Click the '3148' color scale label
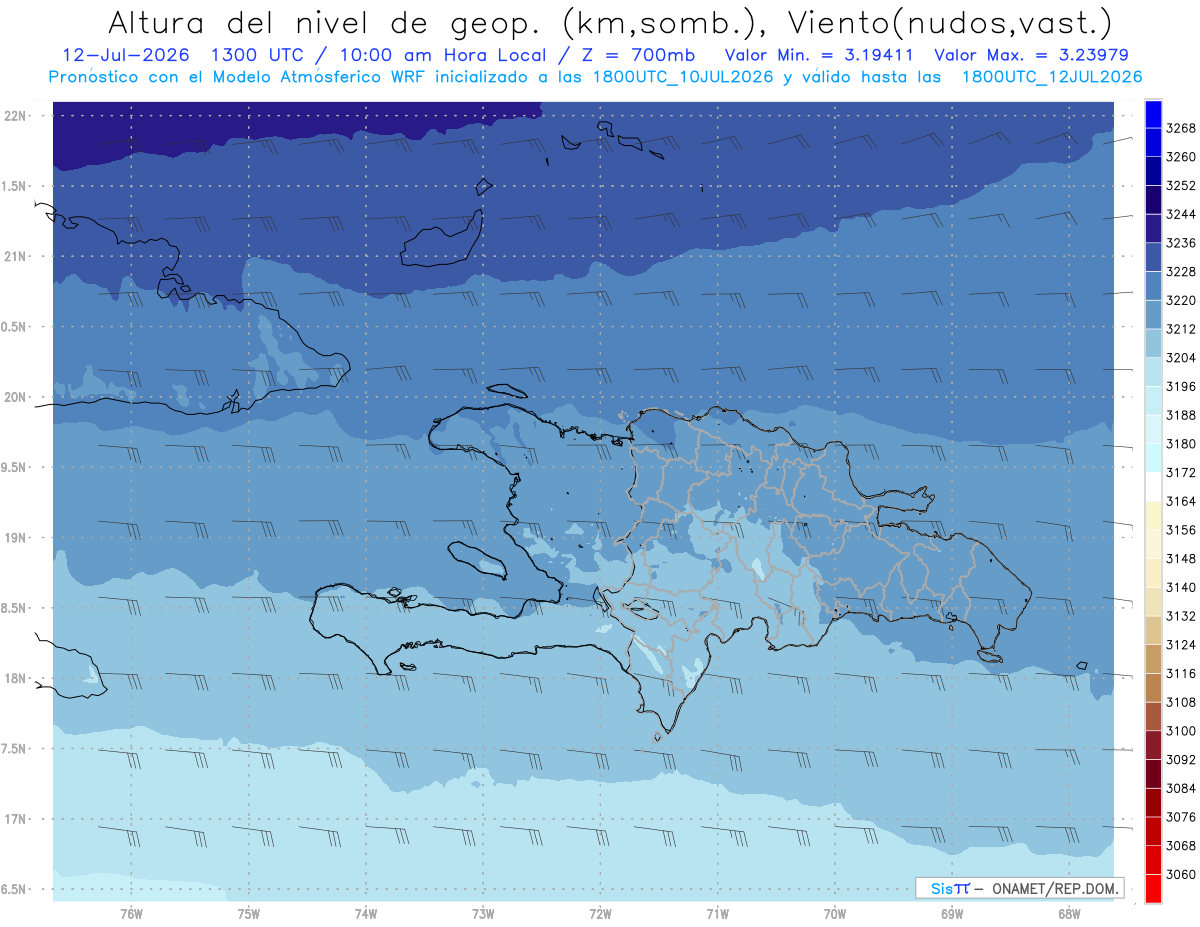 [x=1181, y=559]
